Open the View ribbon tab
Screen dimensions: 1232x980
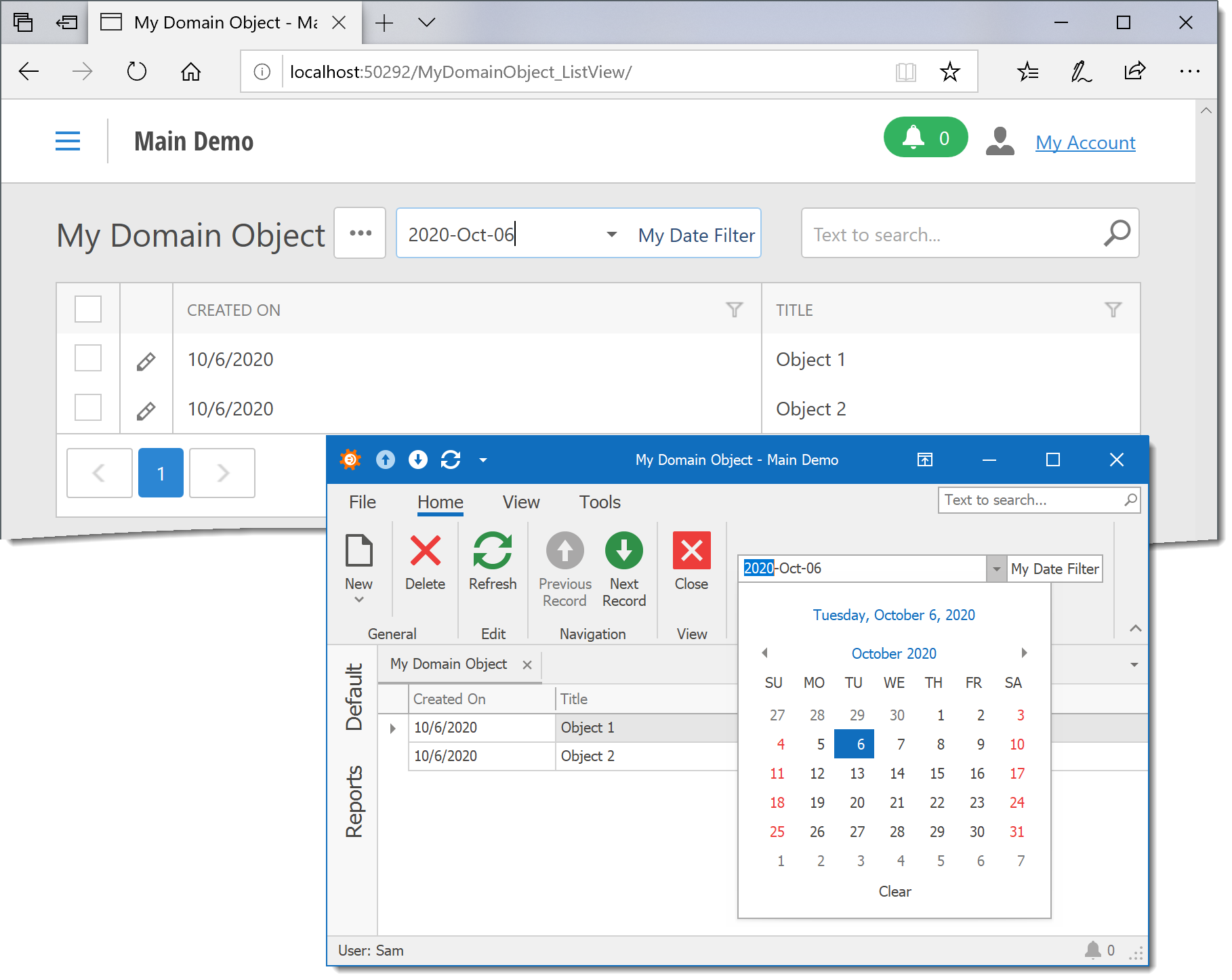coord(520,502)
